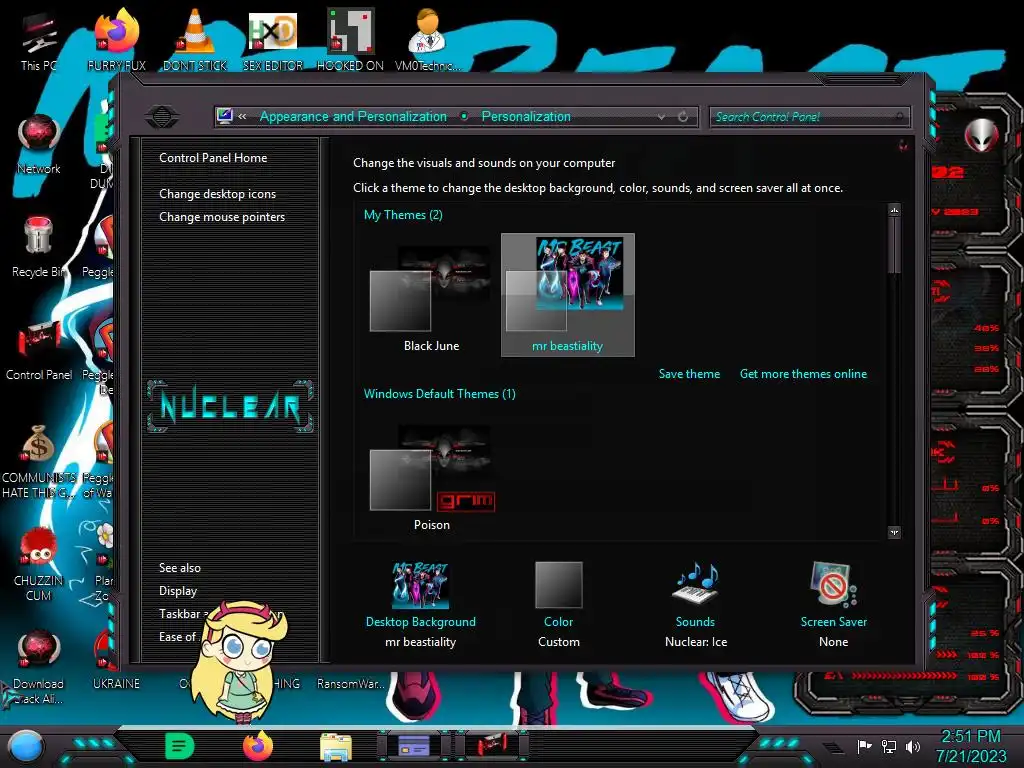Open the Control Panel desktop icon
This screenshot has height=768, width=1024.
click(x=39, y=350)
